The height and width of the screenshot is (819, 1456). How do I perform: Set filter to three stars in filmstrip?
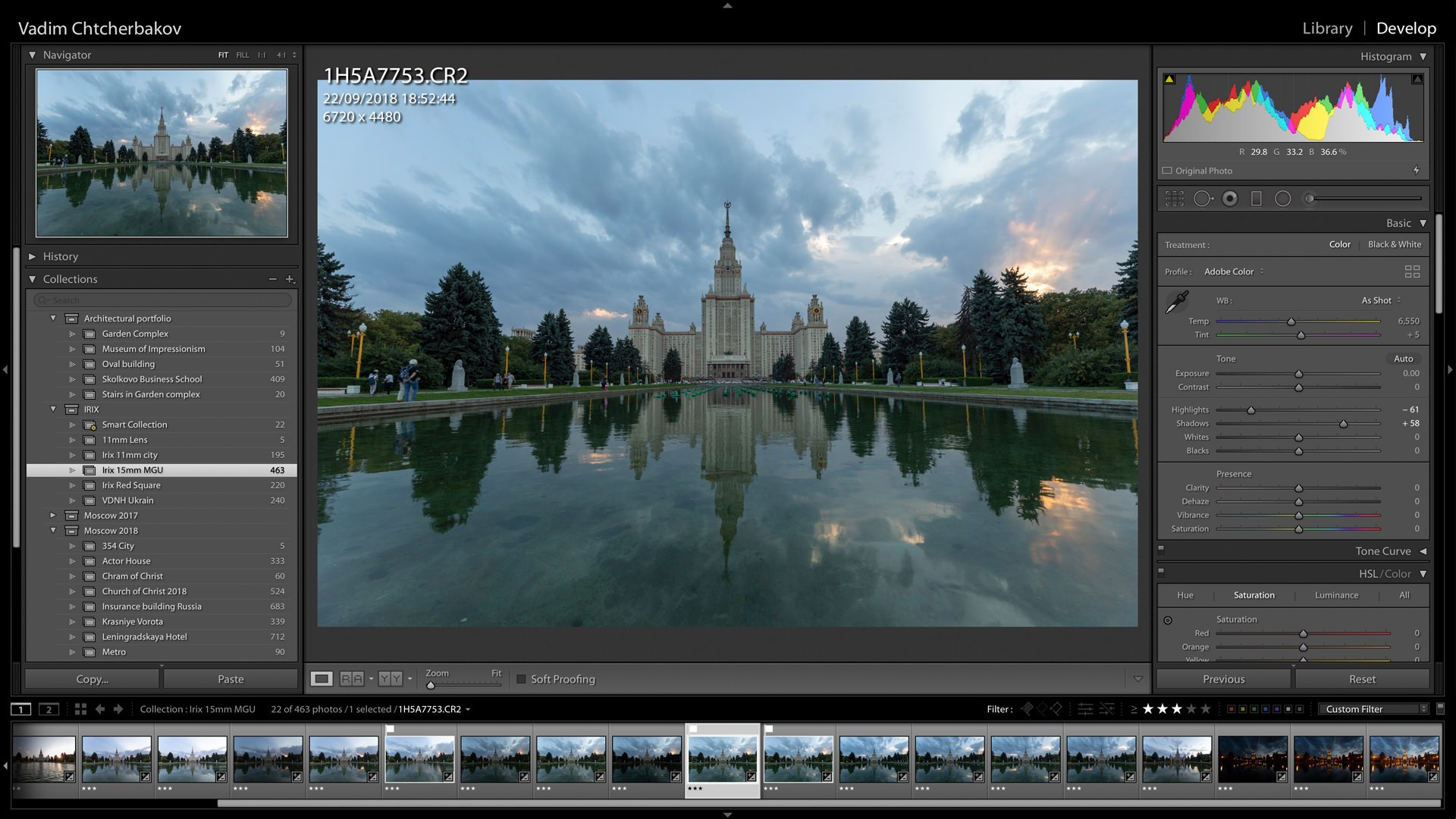pyautogui.click(x=1176, y=710)
